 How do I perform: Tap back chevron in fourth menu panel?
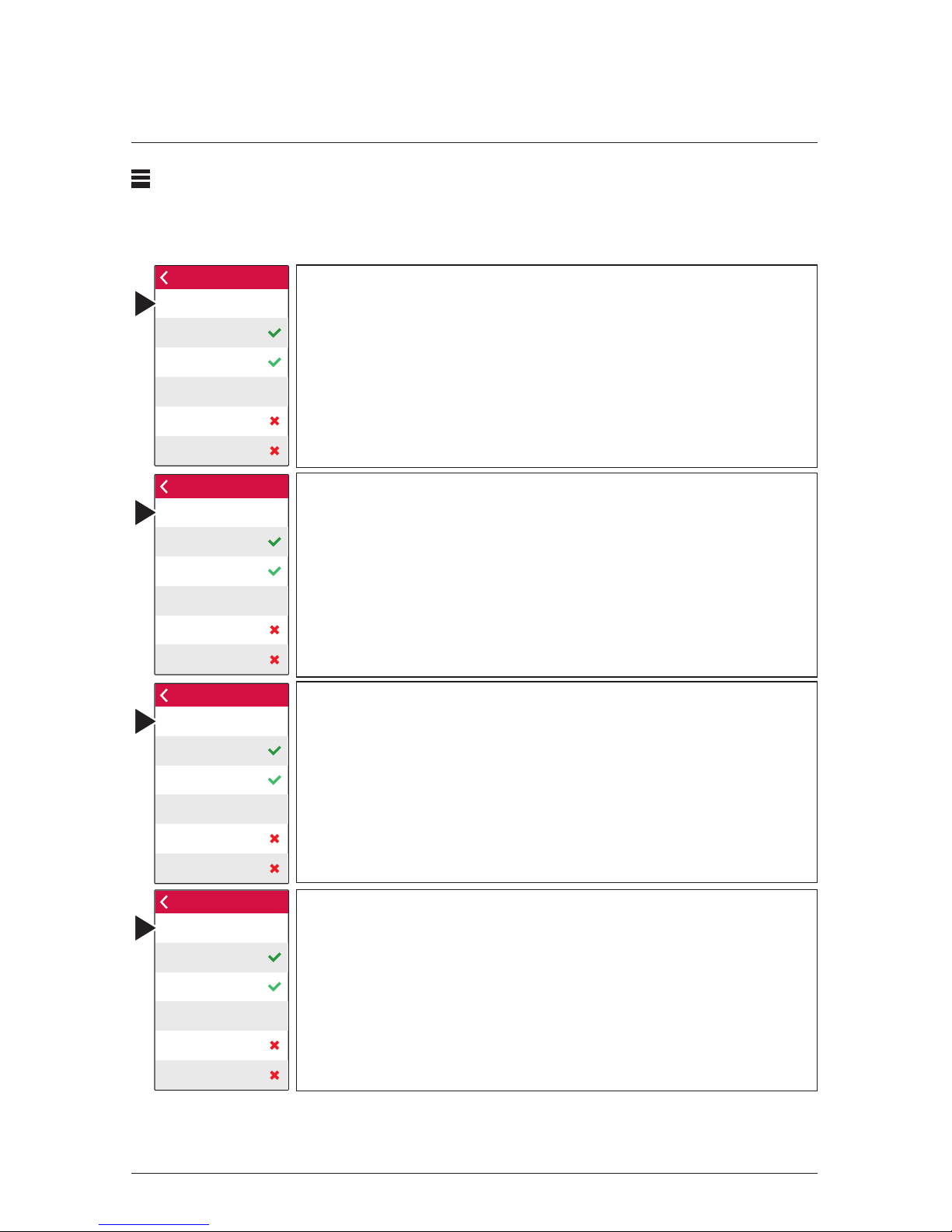click(x=165, y=902)
